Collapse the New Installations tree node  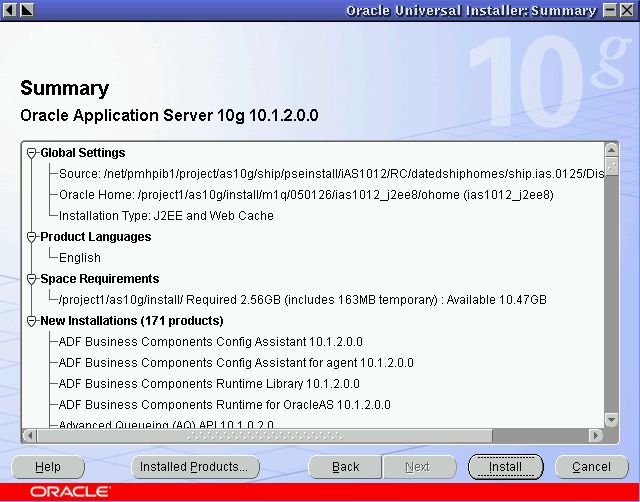(x=31, y=321)
